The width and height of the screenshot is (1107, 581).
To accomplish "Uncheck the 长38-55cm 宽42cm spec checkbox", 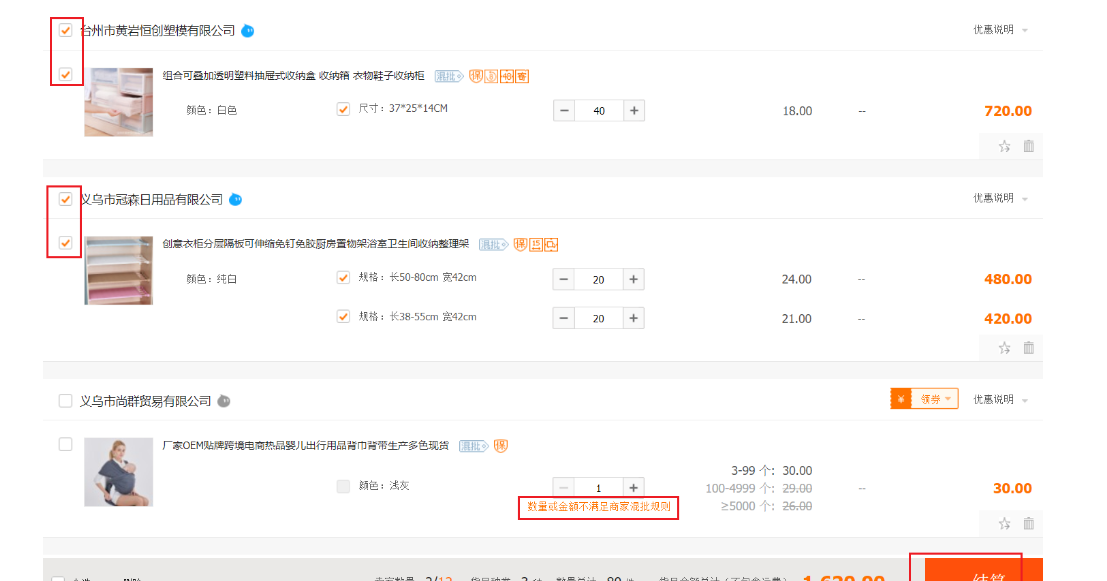I will coord(343,316).
